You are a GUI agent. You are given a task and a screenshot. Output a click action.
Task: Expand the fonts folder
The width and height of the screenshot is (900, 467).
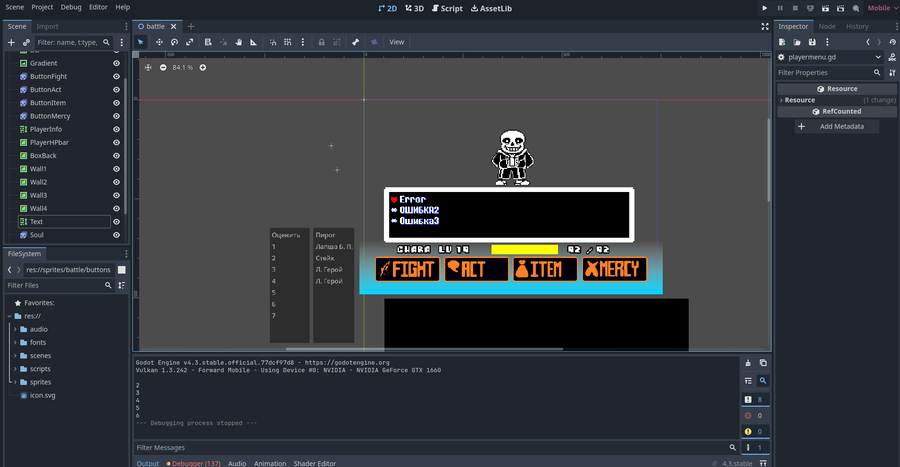[15, 343]
